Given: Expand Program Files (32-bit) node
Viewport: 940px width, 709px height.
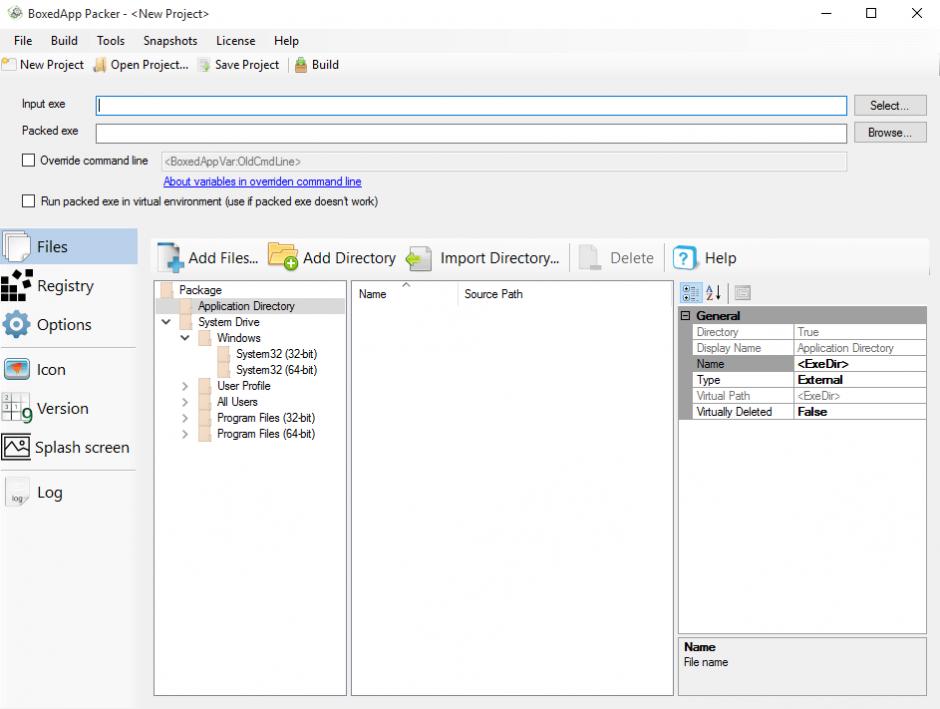Looking at the screenshot, I should [x=185, y=418].
